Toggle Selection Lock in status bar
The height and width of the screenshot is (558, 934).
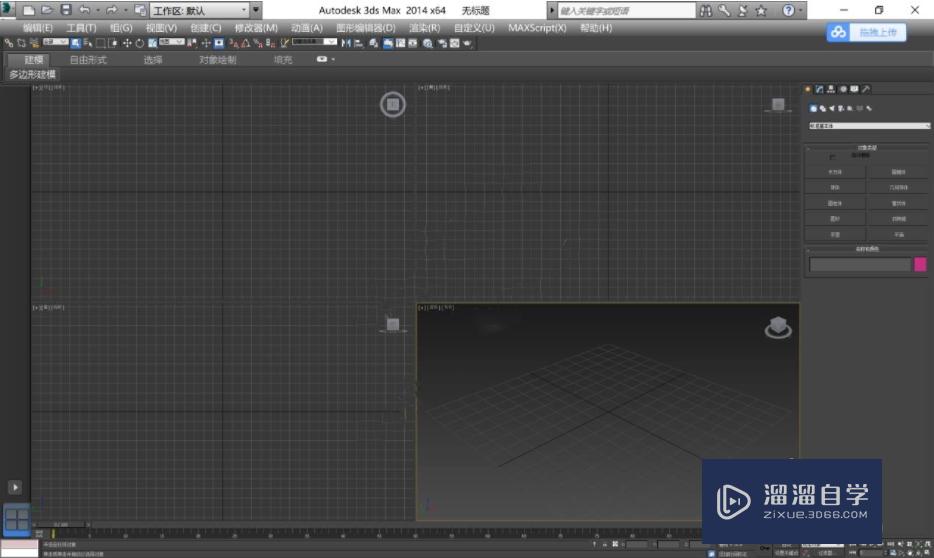pyautogui.click(x=605, y=544)
